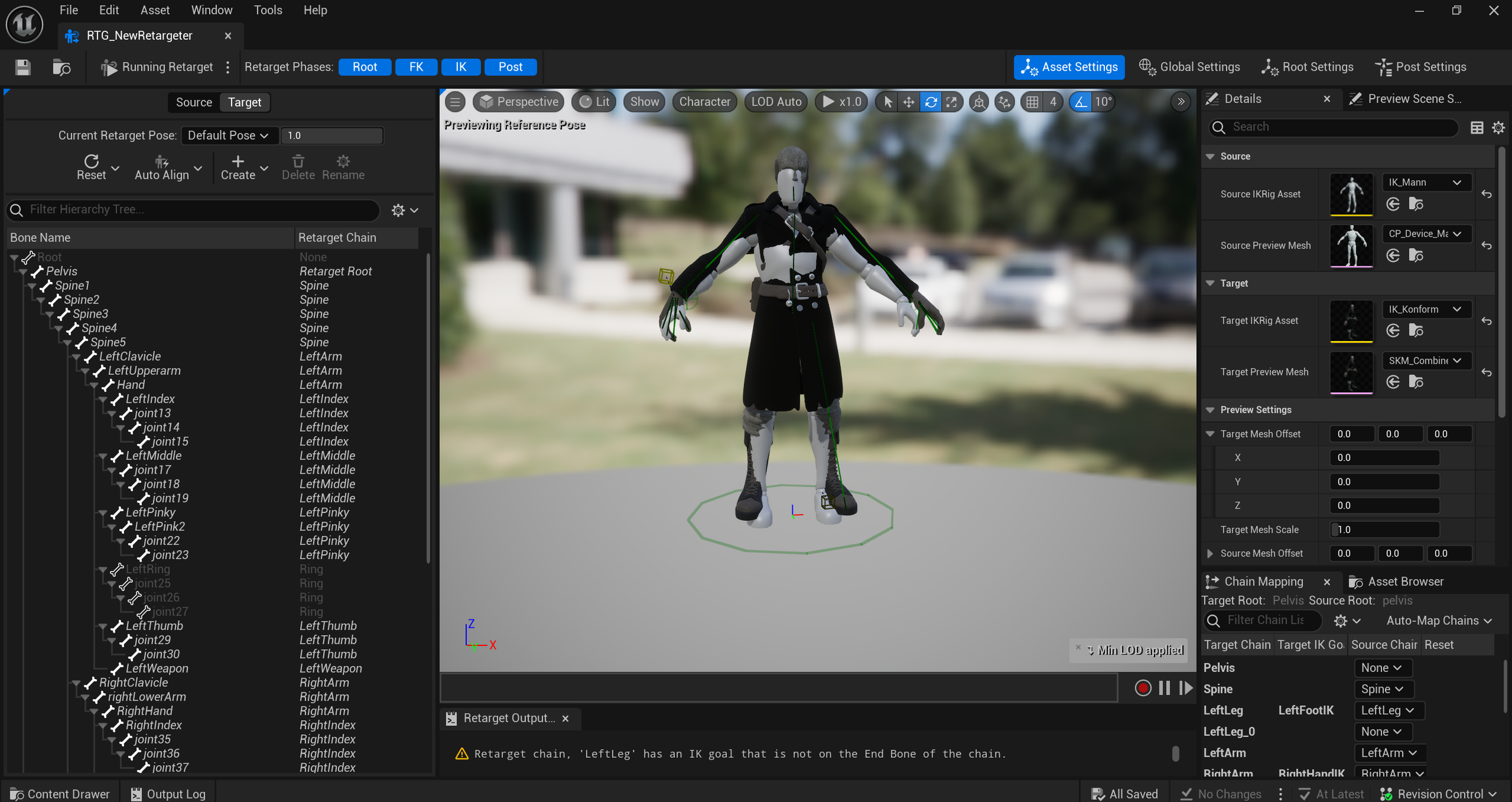Collapse the Preview Settings section
Viewport: 1512px width, 802px height.
(1210, 410)
